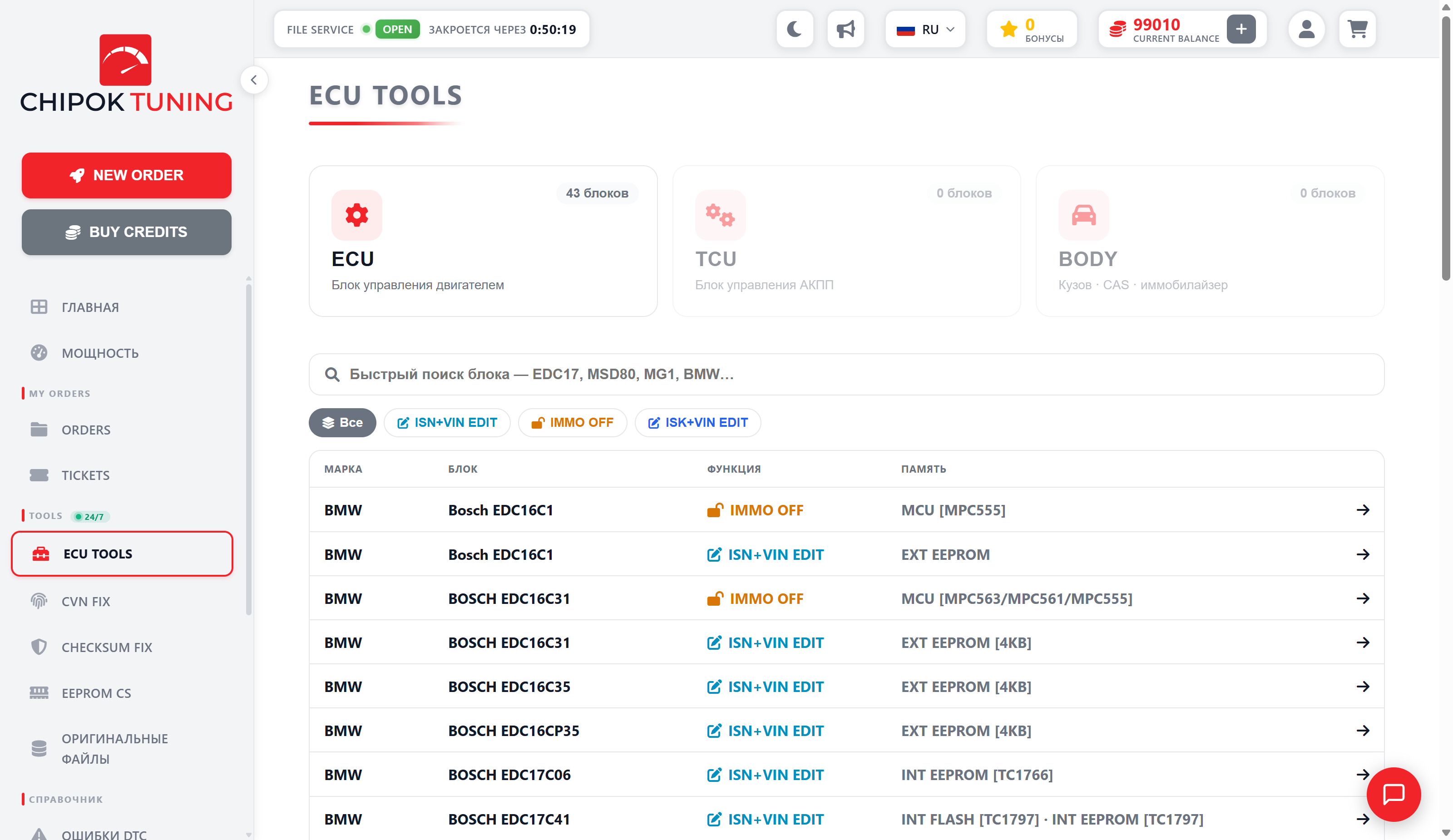Add balance with plus button
The image size is (1453, 840).
click(x=1241, y=29)
